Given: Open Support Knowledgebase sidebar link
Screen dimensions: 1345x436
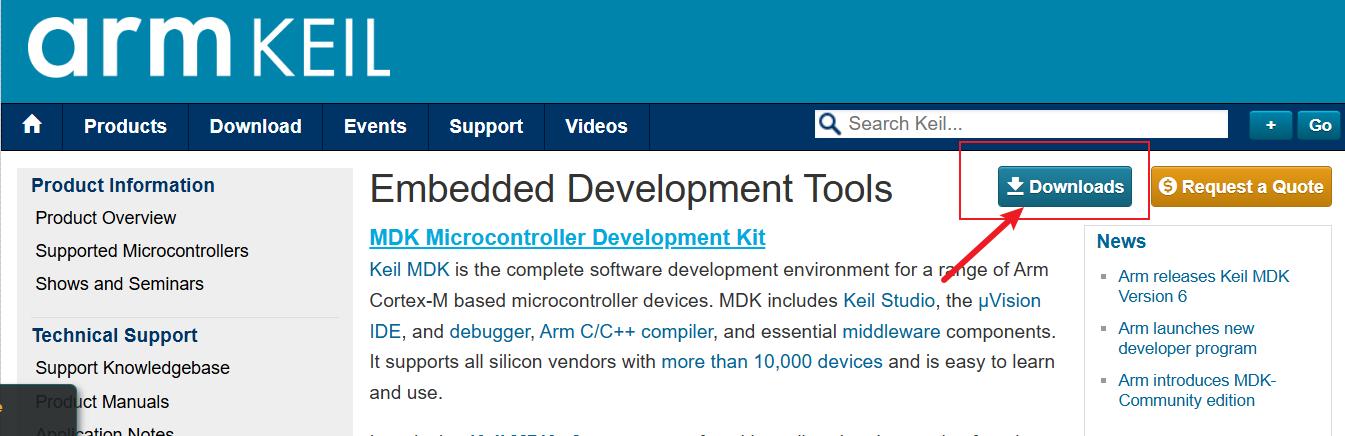Looking at the screenshot, I should click(133, 368).
